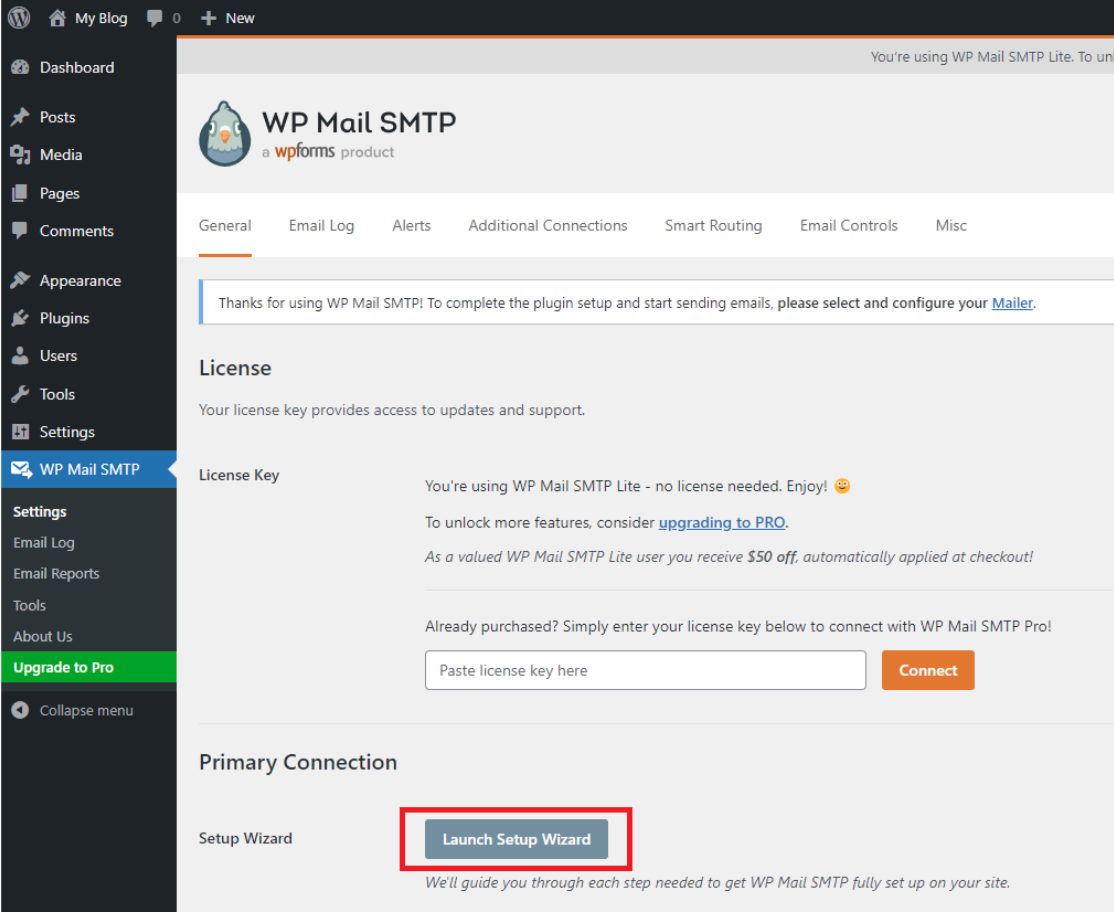Open Users menu item

click(58, 356)
